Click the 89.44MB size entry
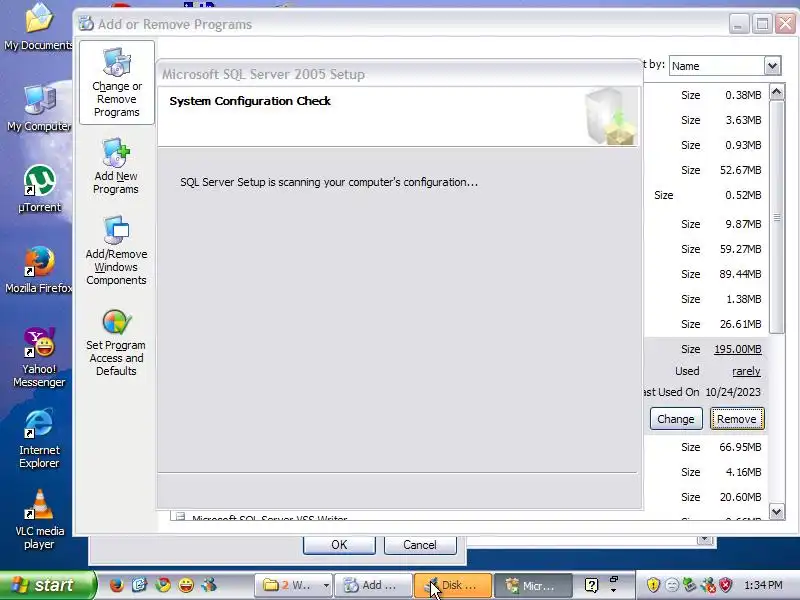 (x=740, y=274)
